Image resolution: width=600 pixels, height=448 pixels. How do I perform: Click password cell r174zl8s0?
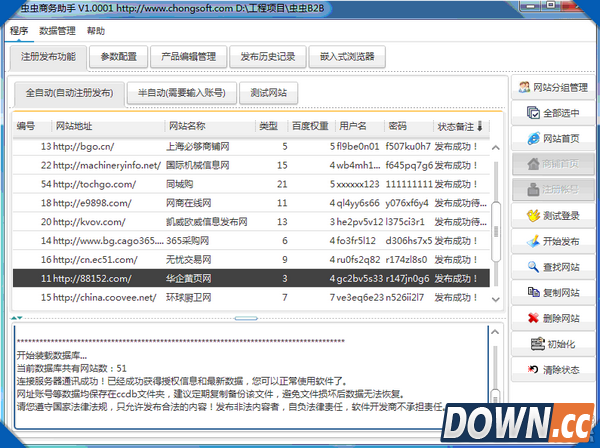pyautogui.click(x=406, y=259)
